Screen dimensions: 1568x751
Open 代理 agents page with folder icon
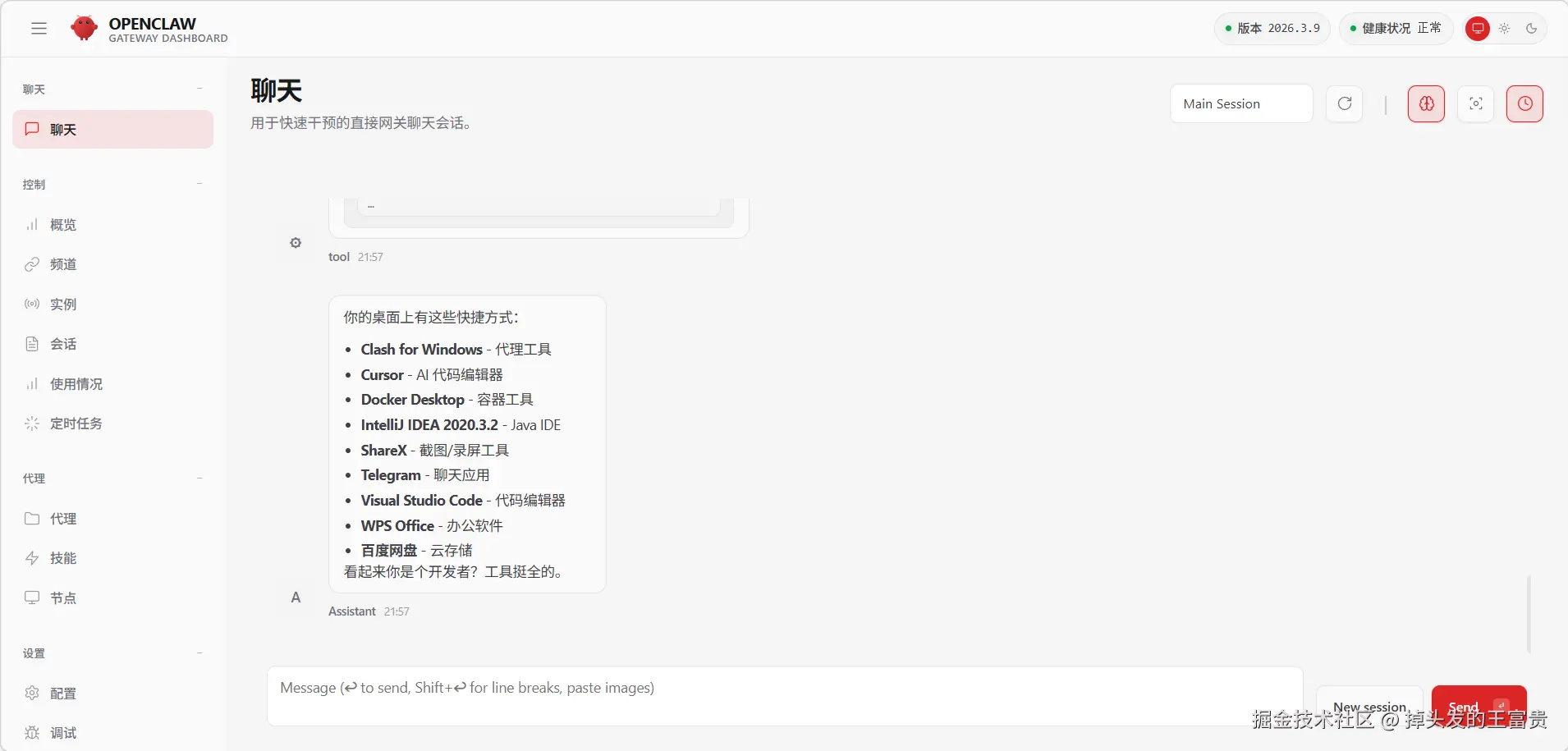click(x=113, y=519)
